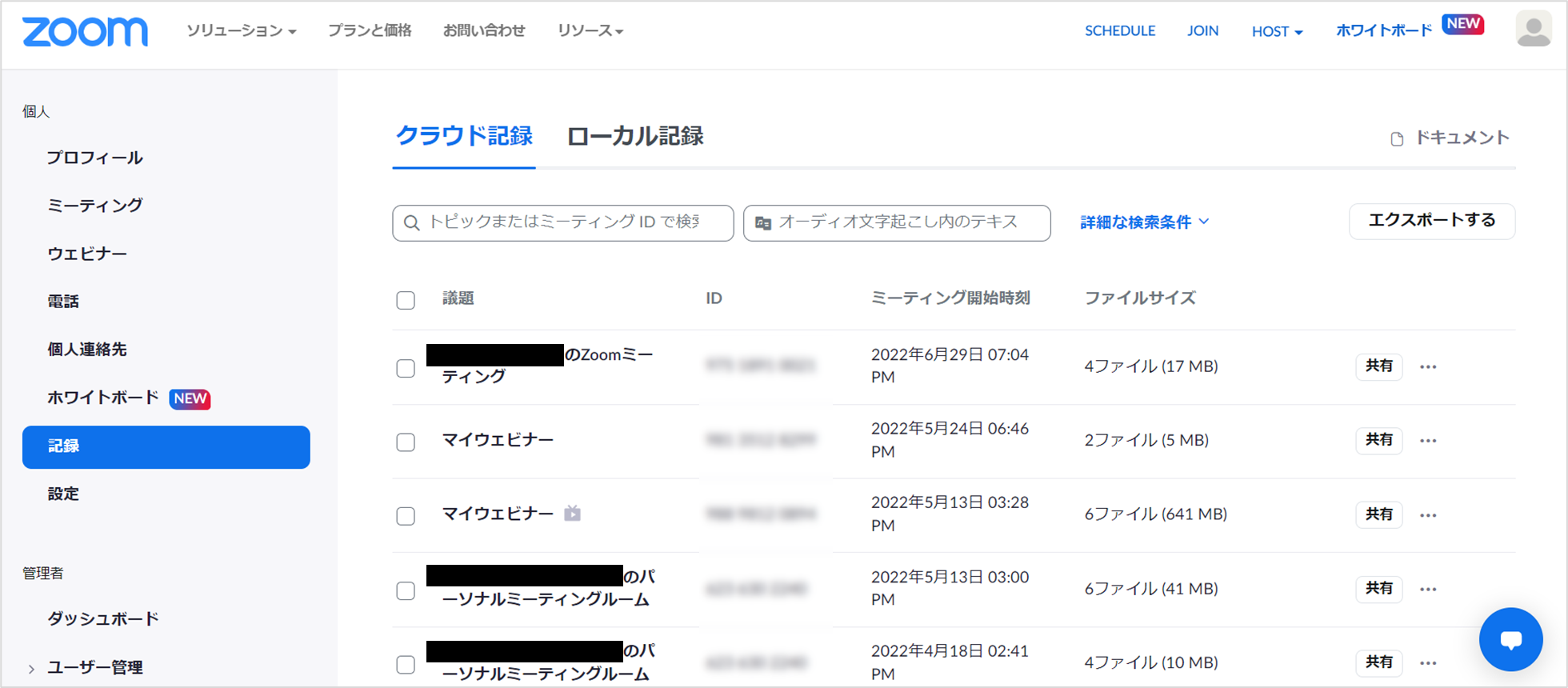The height and width of the screenshot is (688, 1568).
Task: Click the 2022年5月13日 03:00 PM start time
Action: [x=950, y=588]
